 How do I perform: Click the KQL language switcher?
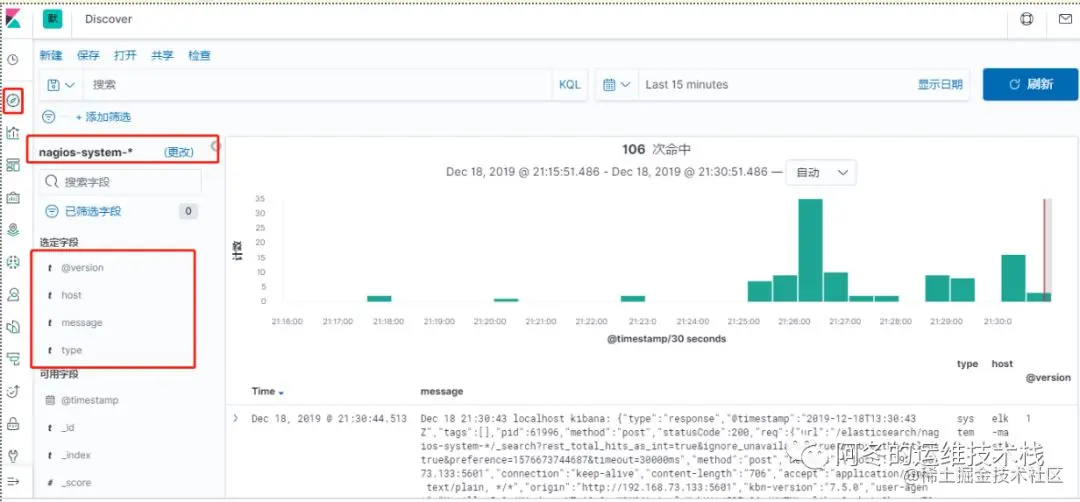[570, 85]
